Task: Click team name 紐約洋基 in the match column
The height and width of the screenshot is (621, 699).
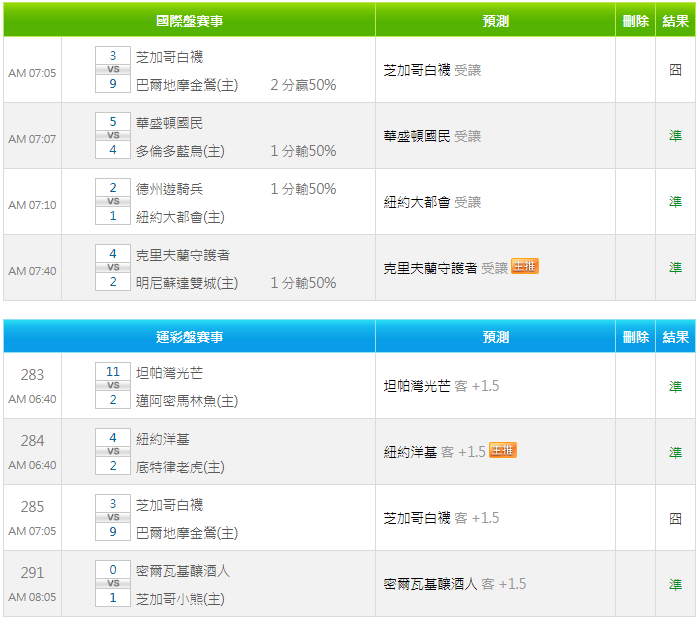Action: coord(162,439)
